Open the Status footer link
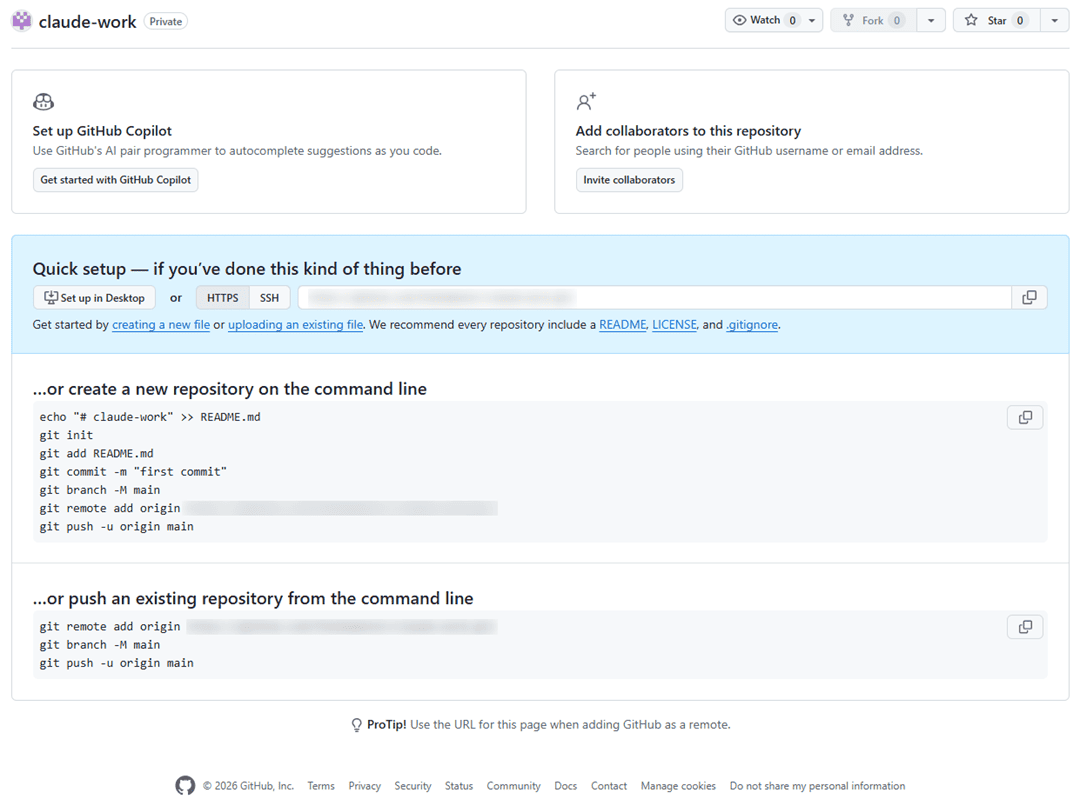The height and width of the screenshot is (806, 1080). (459, 786)
